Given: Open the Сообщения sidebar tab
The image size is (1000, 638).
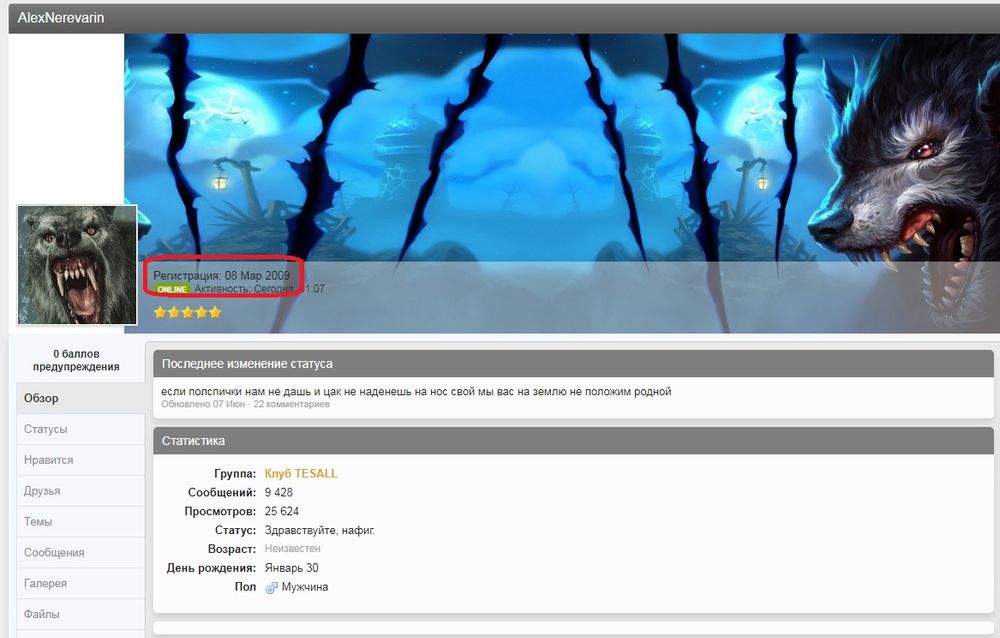Looking at the screenshot, I should pyautogui.click(x=80, y=553).
